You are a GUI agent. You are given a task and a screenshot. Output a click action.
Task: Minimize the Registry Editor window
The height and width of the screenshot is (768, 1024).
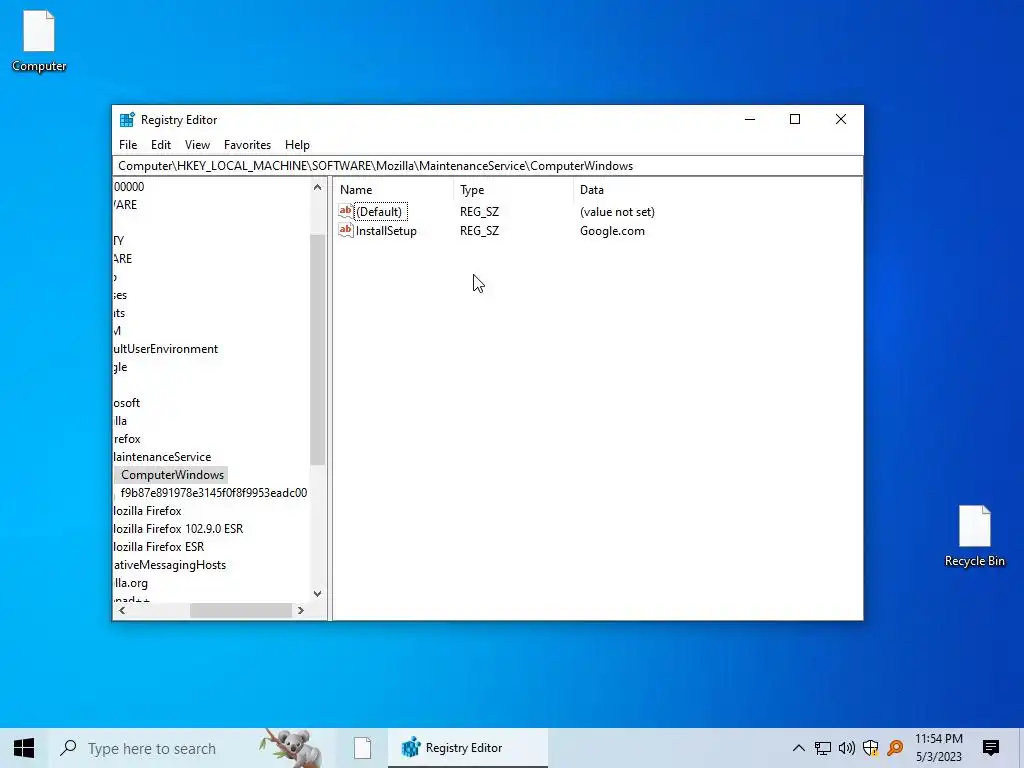click(750, 120)
